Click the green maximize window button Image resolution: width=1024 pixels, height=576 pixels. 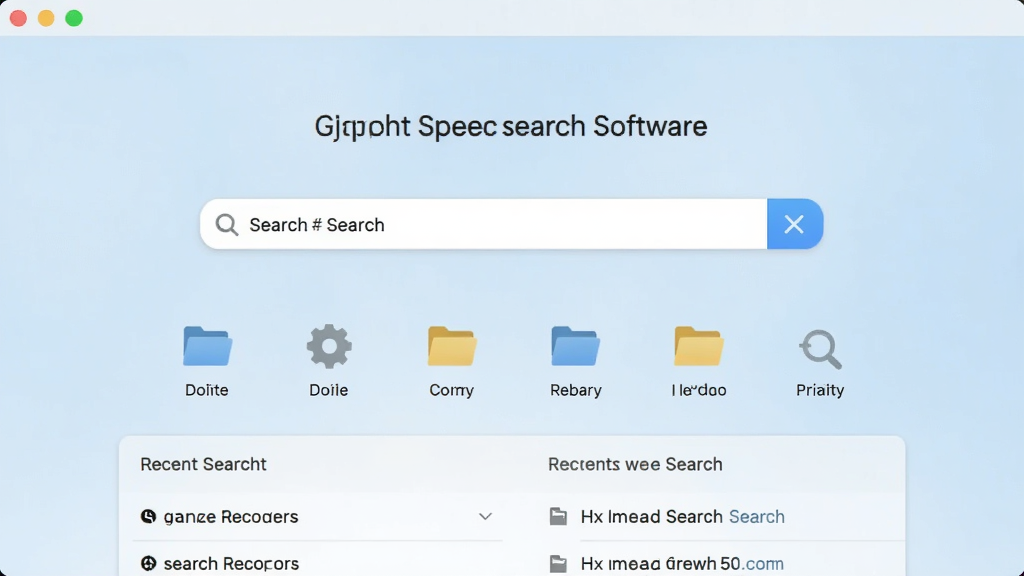(x=74, y=18)
